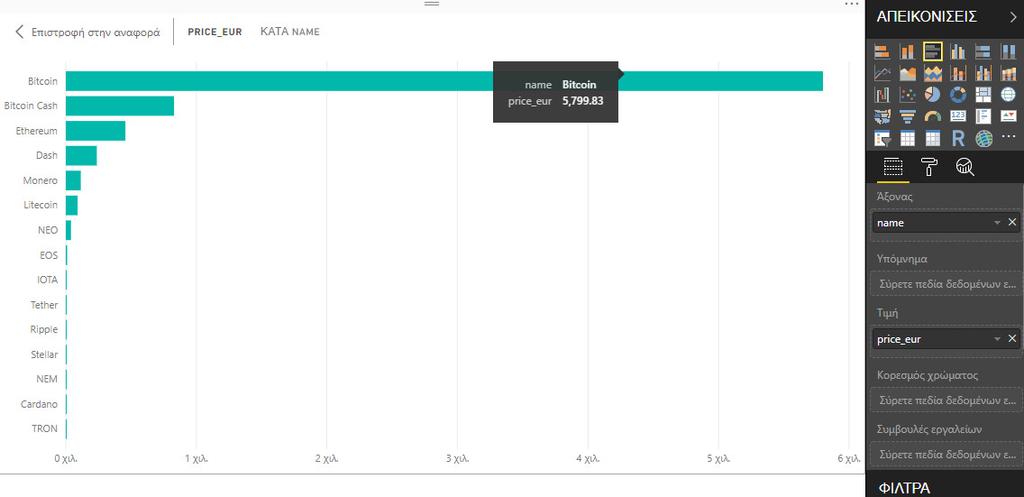This screenshot has height=497, width=1024.
Task: Select the Slicer visual
Action: point(882,138)
